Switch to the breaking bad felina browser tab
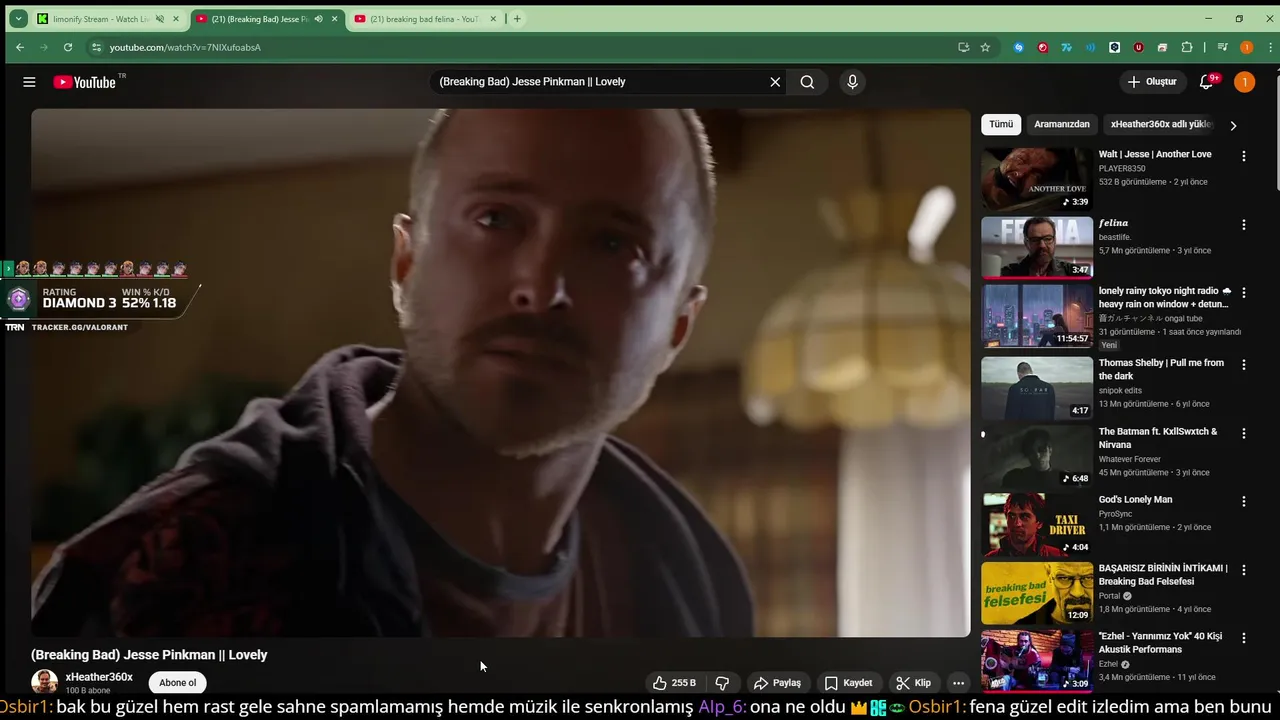1280x720 pixels. [426, 19]
